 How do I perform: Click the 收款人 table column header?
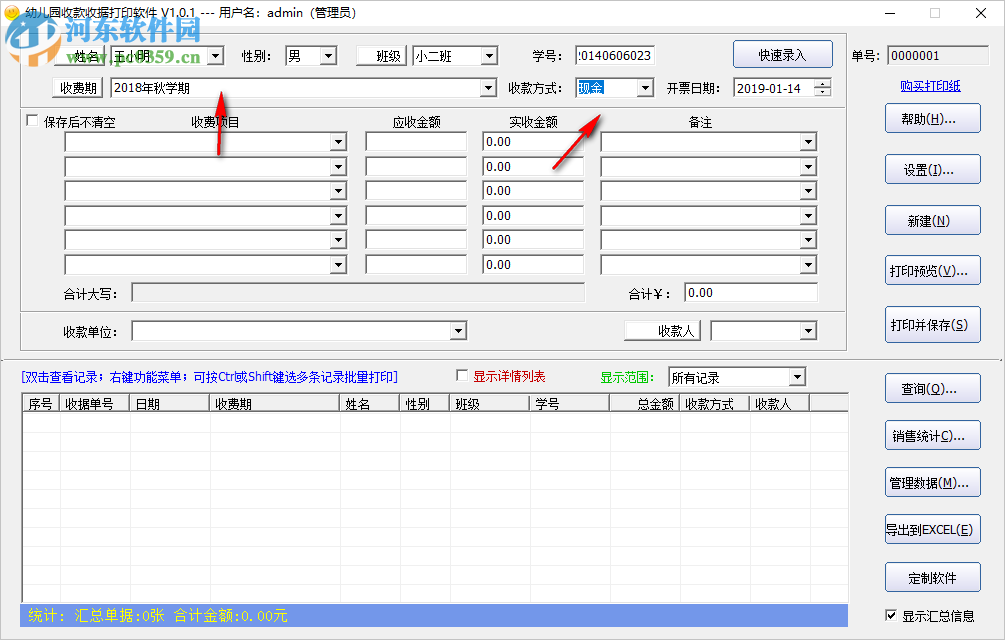click(780, 404)
